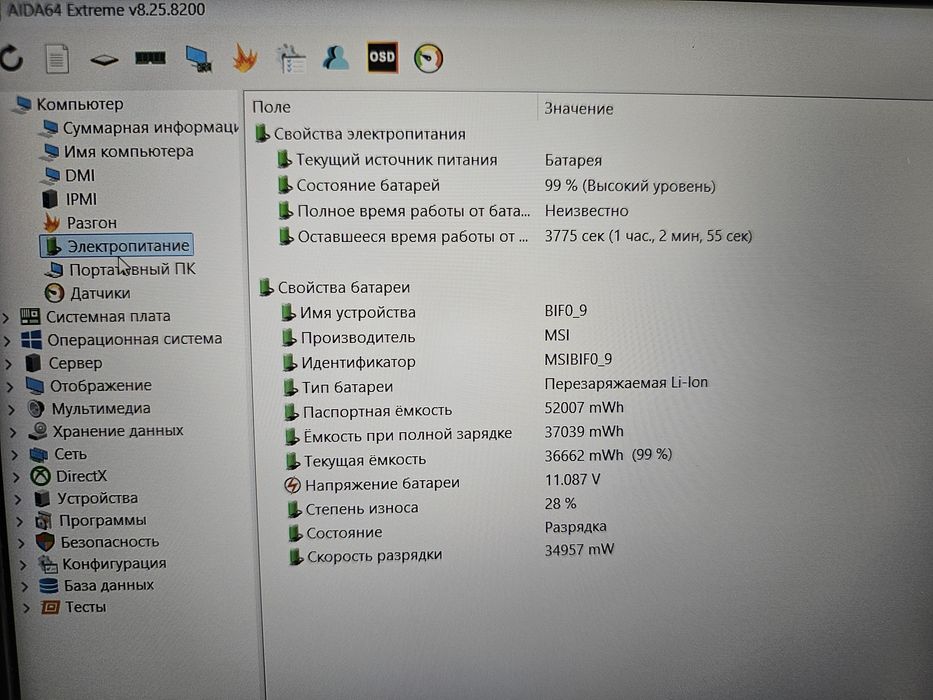Click the 36662 mWh current capacity value
The width and height of the screenshot is (933, 700).
coord(608,455)
